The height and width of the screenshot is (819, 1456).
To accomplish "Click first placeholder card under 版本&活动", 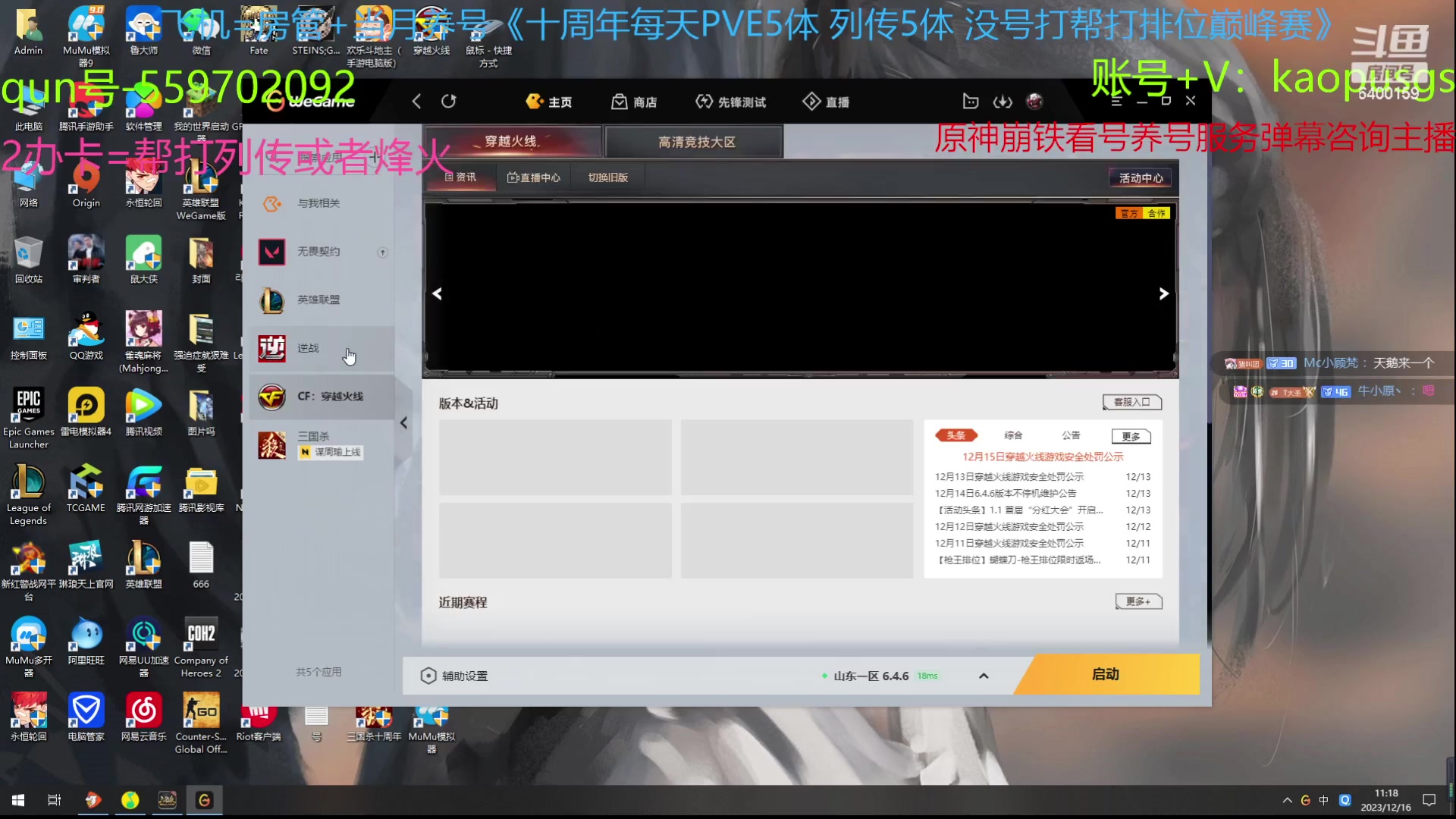I will tap(555, 457).
